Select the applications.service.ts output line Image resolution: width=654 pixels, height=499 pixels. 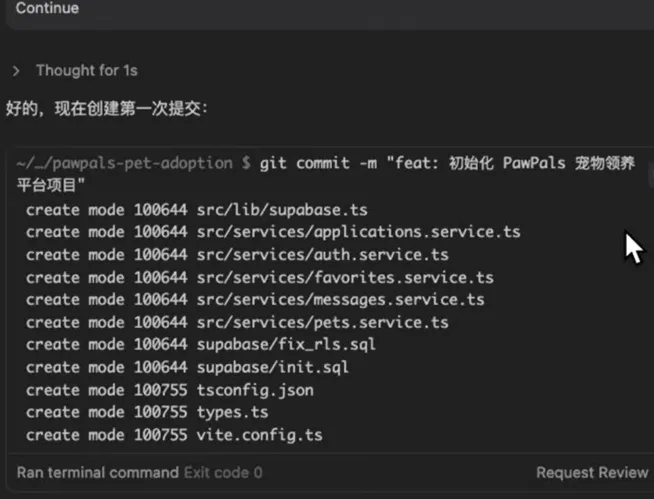[272, 232]
